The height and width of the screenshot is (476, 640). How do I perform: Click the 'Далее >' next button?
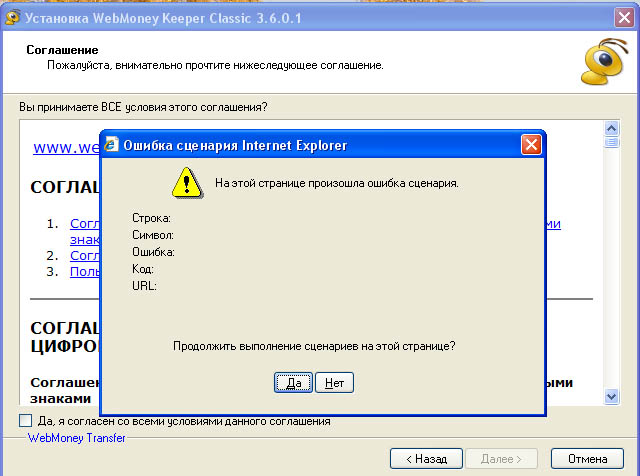[501, 459]
